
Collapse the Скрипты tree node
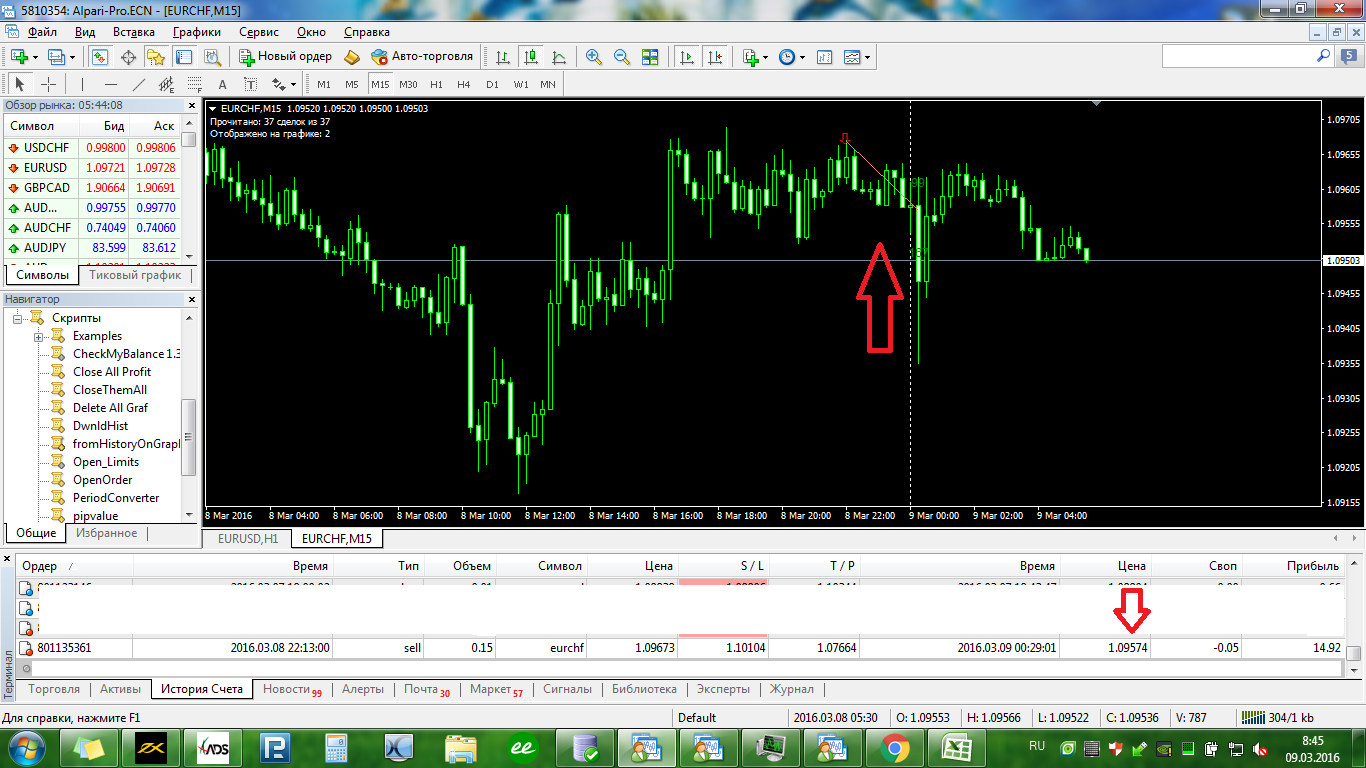[x=17, y=318]
